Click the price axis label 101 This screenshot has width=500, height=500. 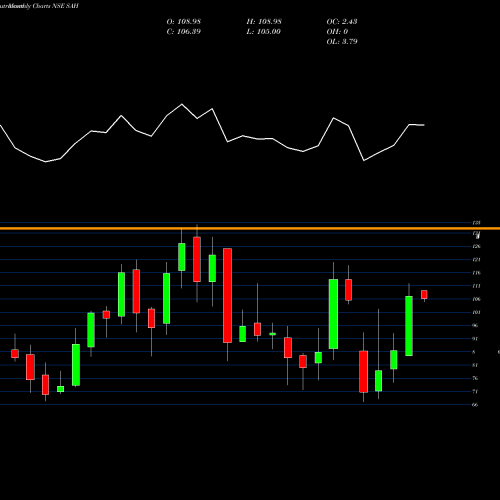477,312
